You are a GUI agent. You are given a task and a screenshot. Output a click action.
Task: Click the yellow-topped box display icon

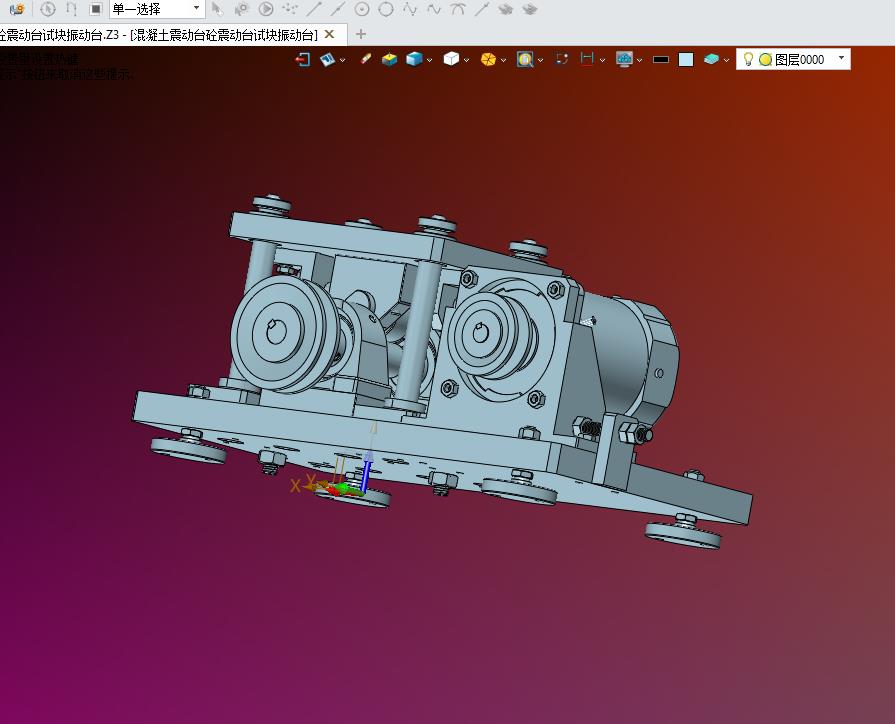389,59
